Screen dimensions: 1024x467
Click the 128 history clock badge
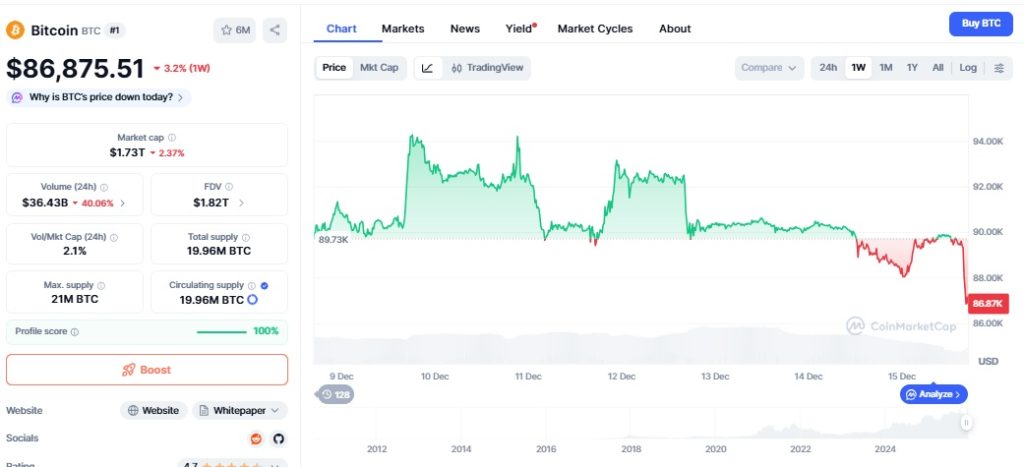click(x=336, y=395)
